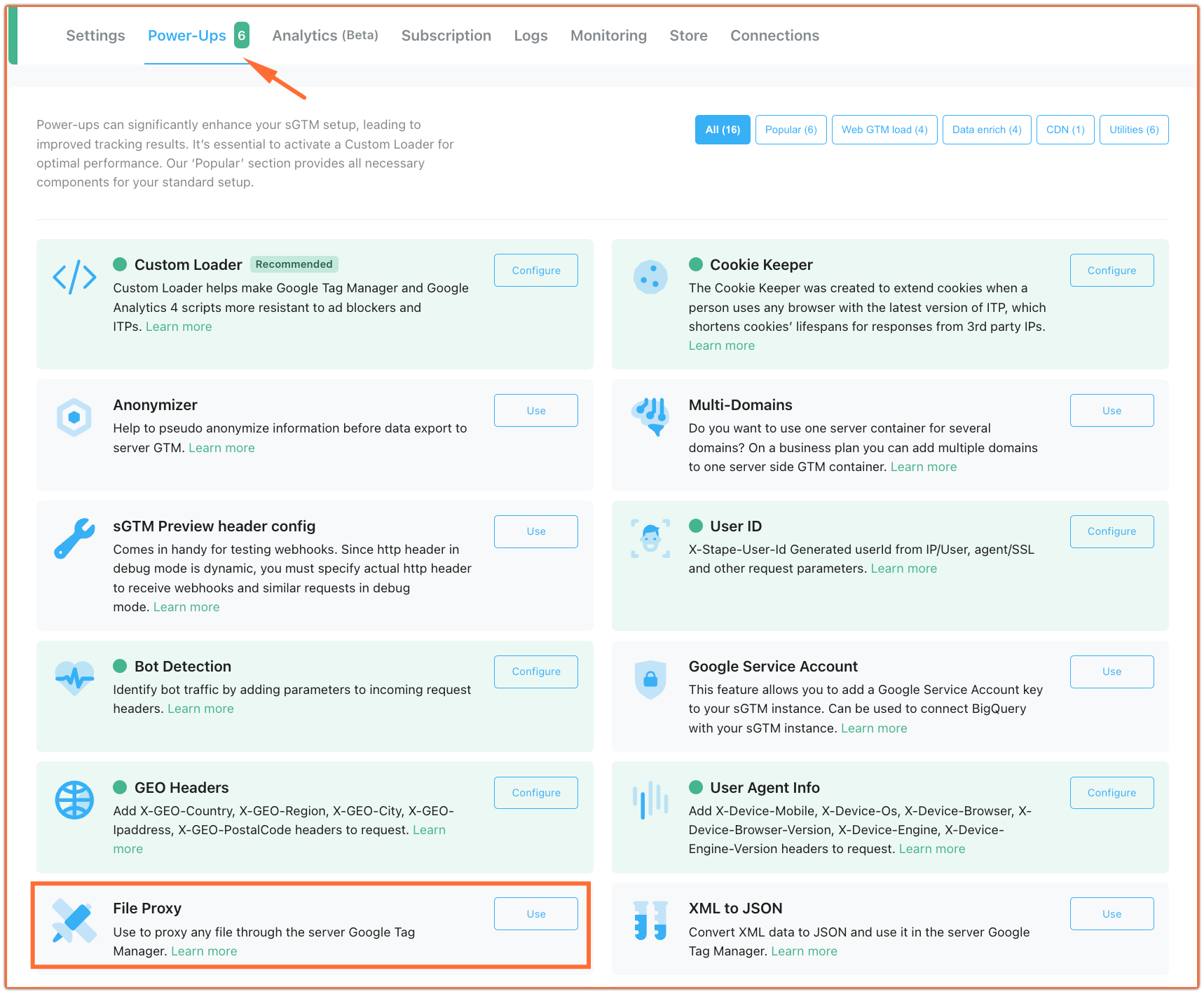Click the Bot Detection heartbeat icon
The width and height of the screenshot is (1204, 994).
point(74,678)
